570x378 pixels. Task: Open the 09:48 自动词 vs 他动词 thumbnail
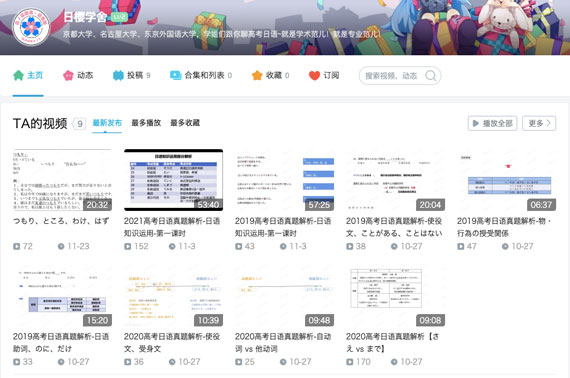pyautogui.click(x=284, y=295)
